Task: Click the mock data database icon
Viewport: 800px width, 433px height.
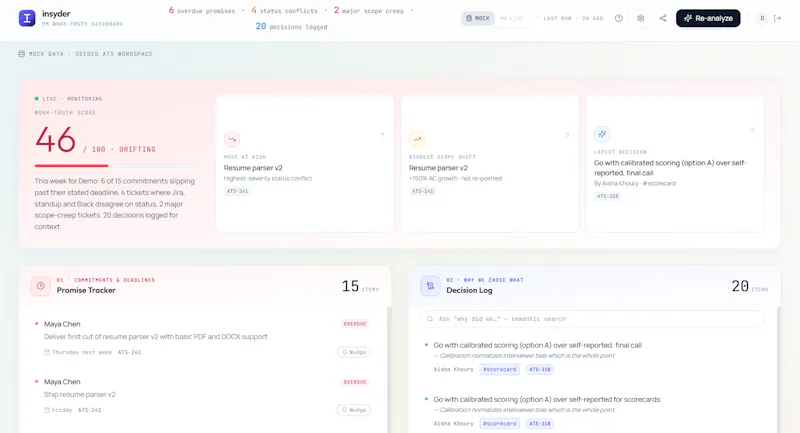Action: 21,54
